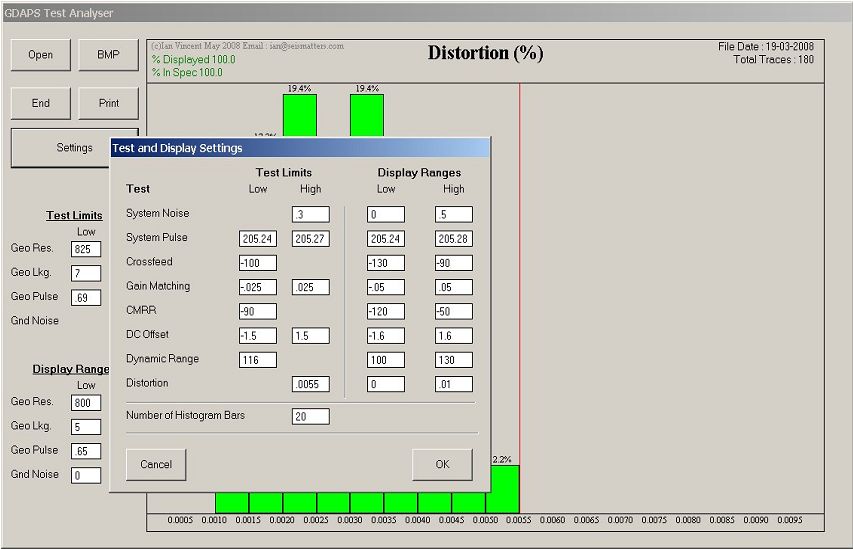
Task: Edit Geo Lkg. test limit low field
Action: 86,273
